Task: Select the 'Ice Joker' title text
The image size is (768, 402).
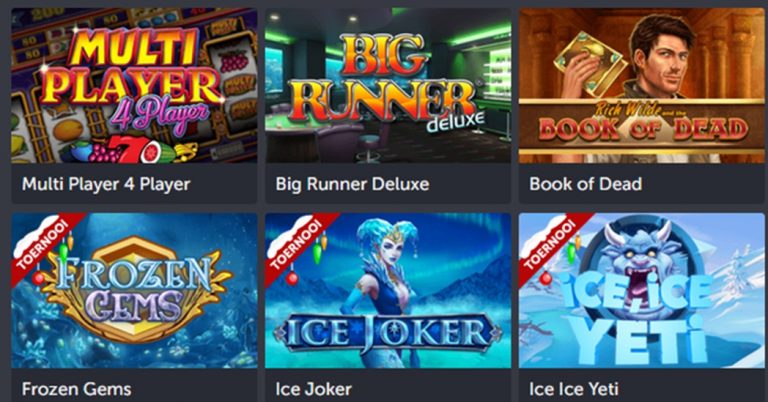Action: pyautogui.click(x=313, y=389)
